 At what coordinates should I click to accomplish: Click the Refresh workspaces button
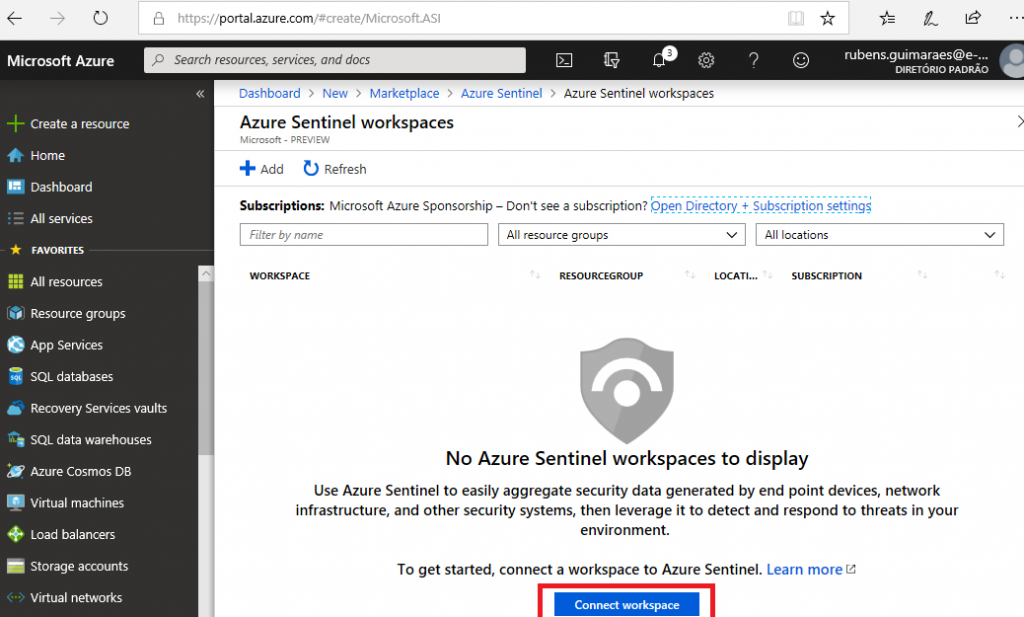pyautogui.click(x=335, y=169)
